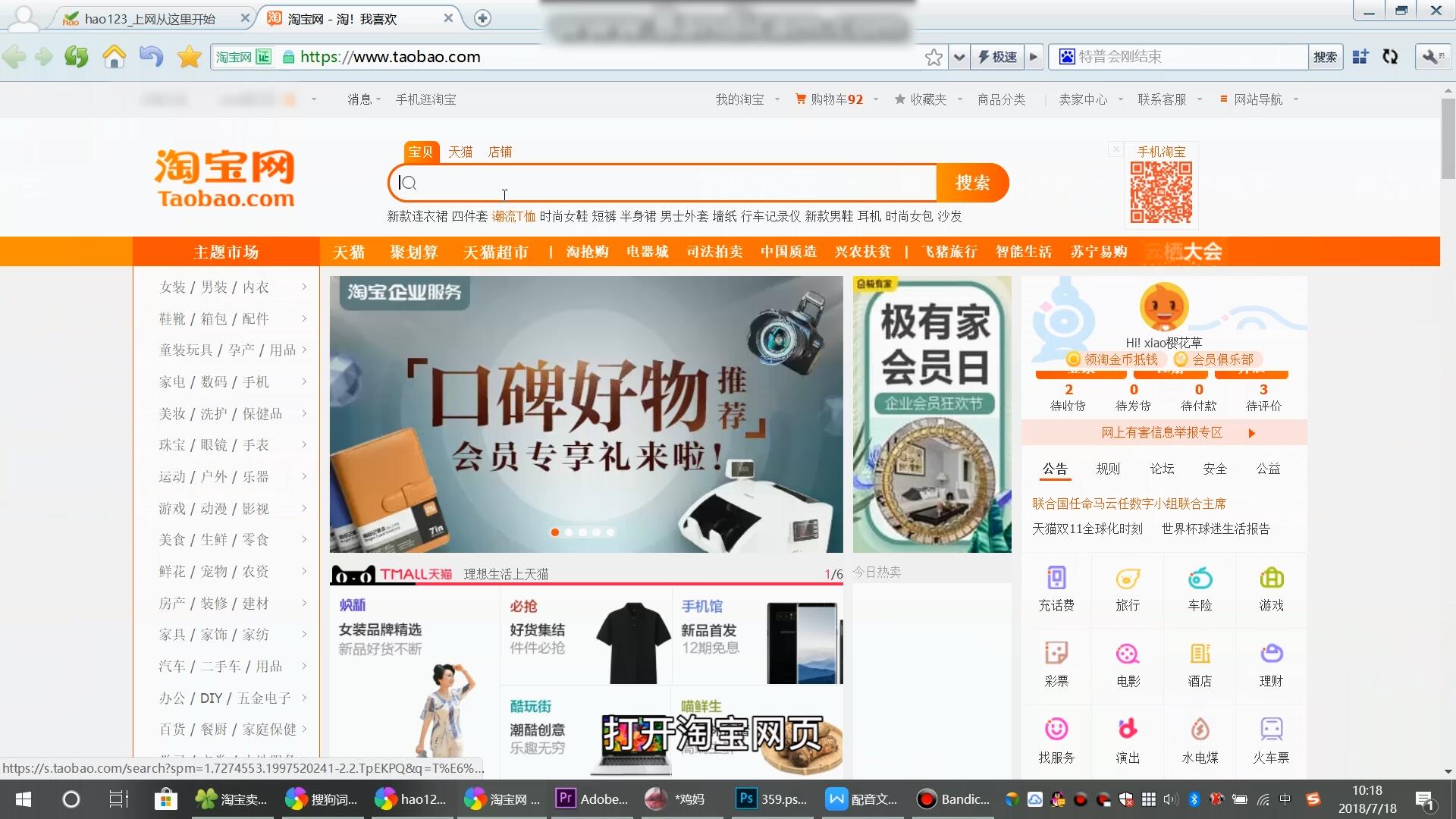
Task: Reload page with the green refresh icon
Action: tap(76, 57)
